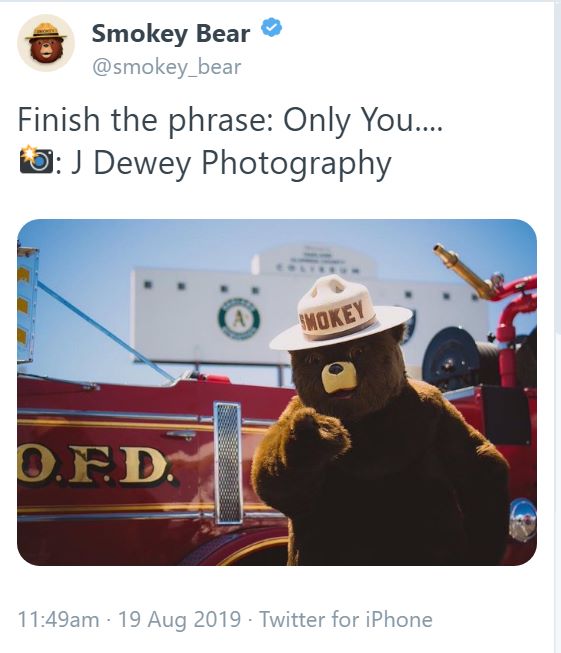Select the "Finish the phrase: Only You...." text
The image size is (561, 653).
(230, 120)
